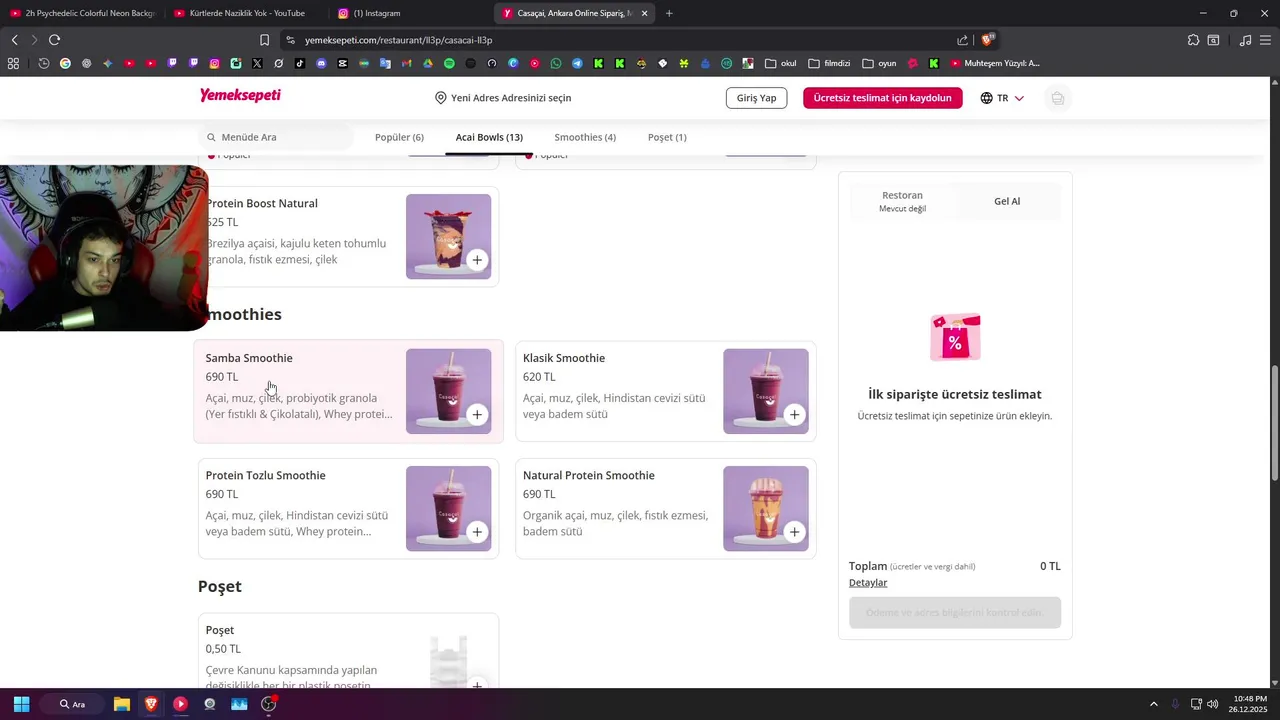This screenshot has height=720, width=1280.
Task: Click the address bar URL
Action: (398, 40)
